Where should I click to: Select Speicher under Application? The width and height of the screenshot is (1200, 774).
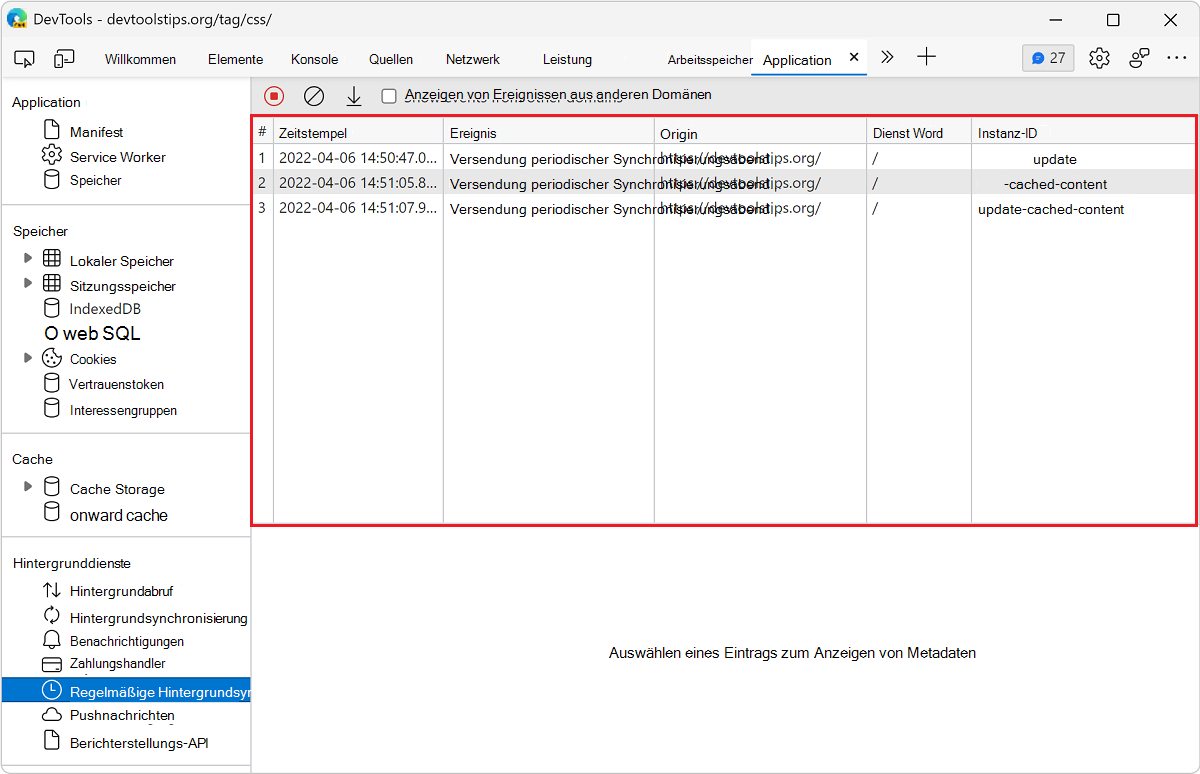pyautogui.click(x=95, y=181)
